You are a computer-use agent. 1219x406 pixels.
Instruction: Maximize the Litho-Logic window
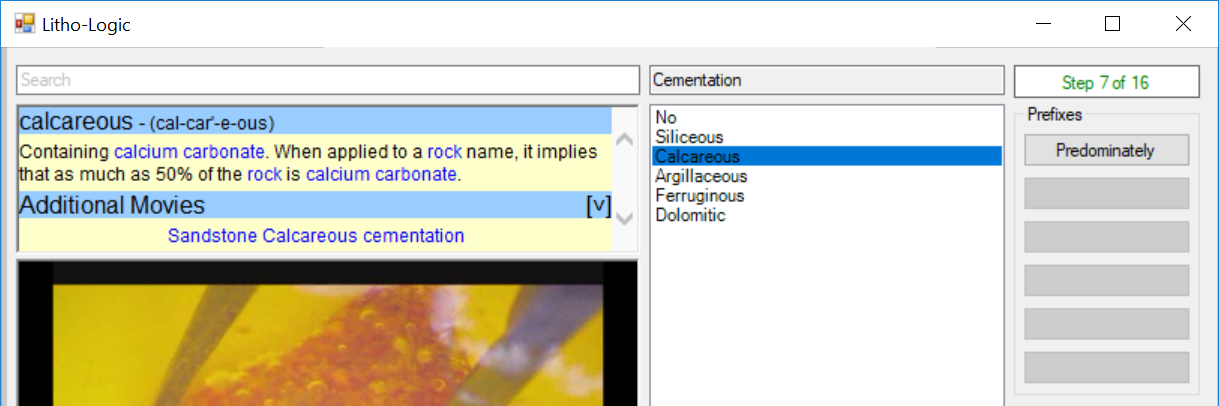click(1112, 24)
